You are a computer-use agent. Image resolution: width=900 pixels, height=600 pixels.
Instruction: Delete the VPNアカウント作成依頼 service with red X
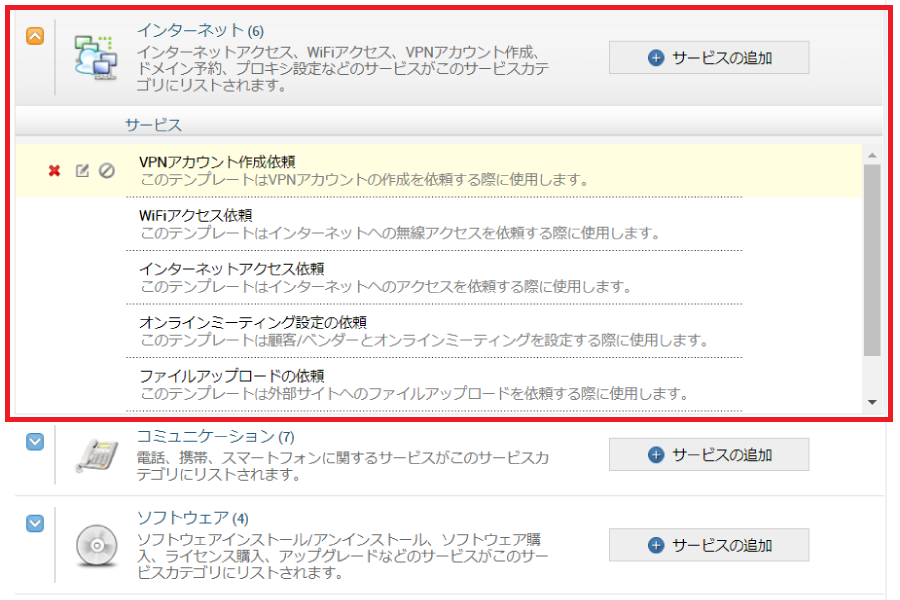point(55,171)
